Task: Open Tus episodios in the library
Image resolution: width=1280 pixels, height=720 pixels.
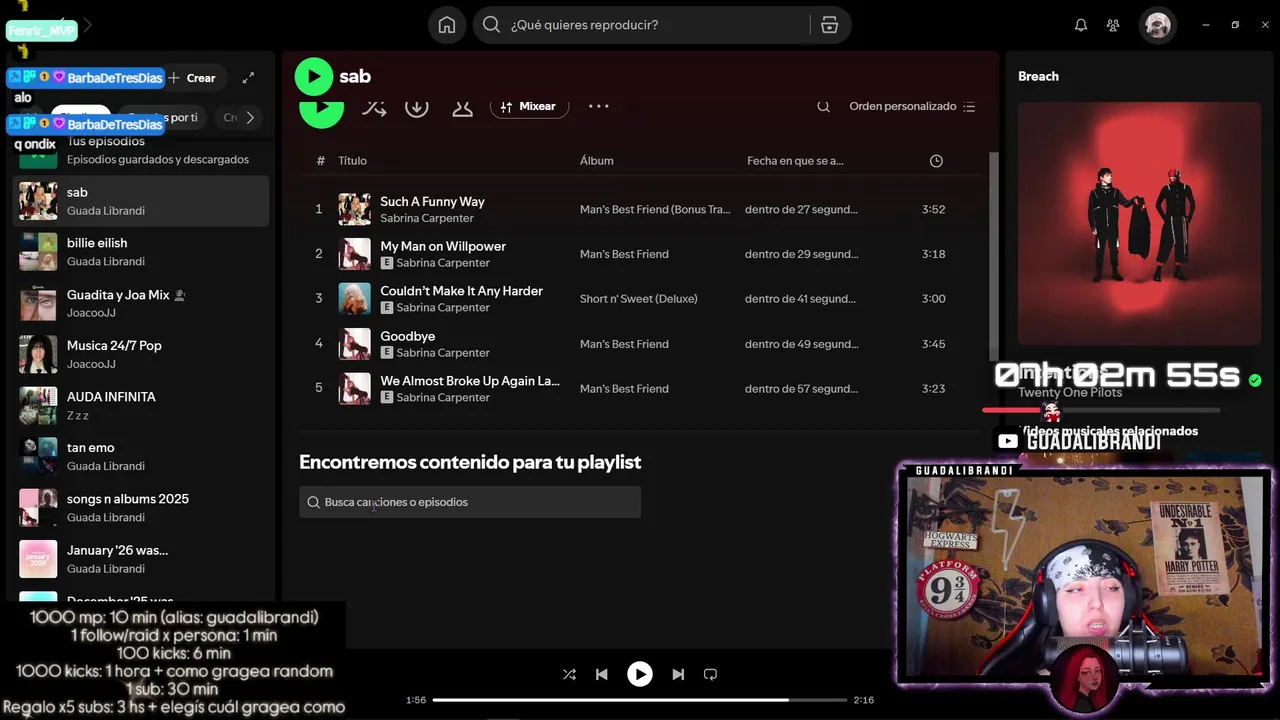Action: [x=141, y=150]
